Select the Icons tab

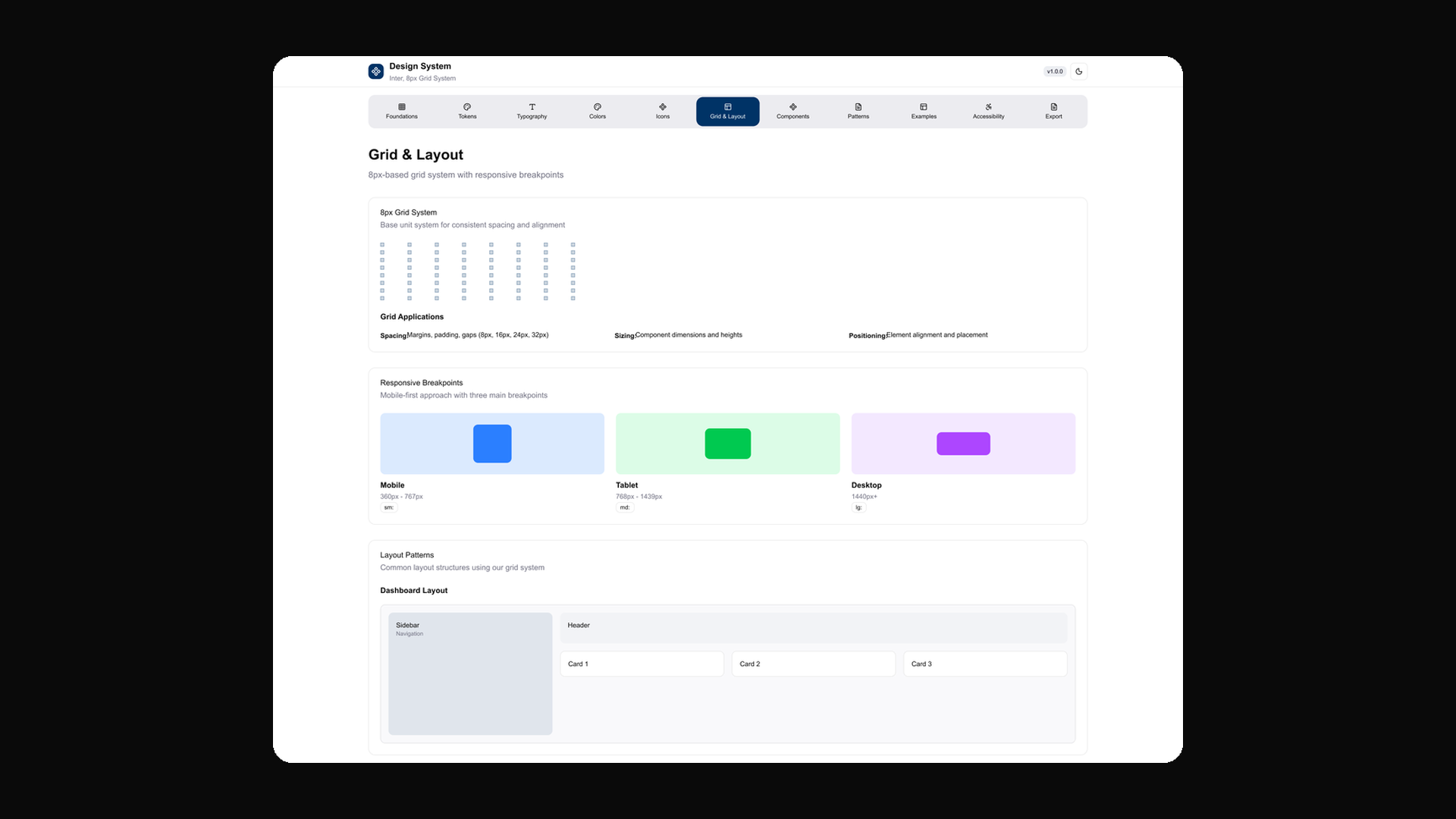coord(663,111)
